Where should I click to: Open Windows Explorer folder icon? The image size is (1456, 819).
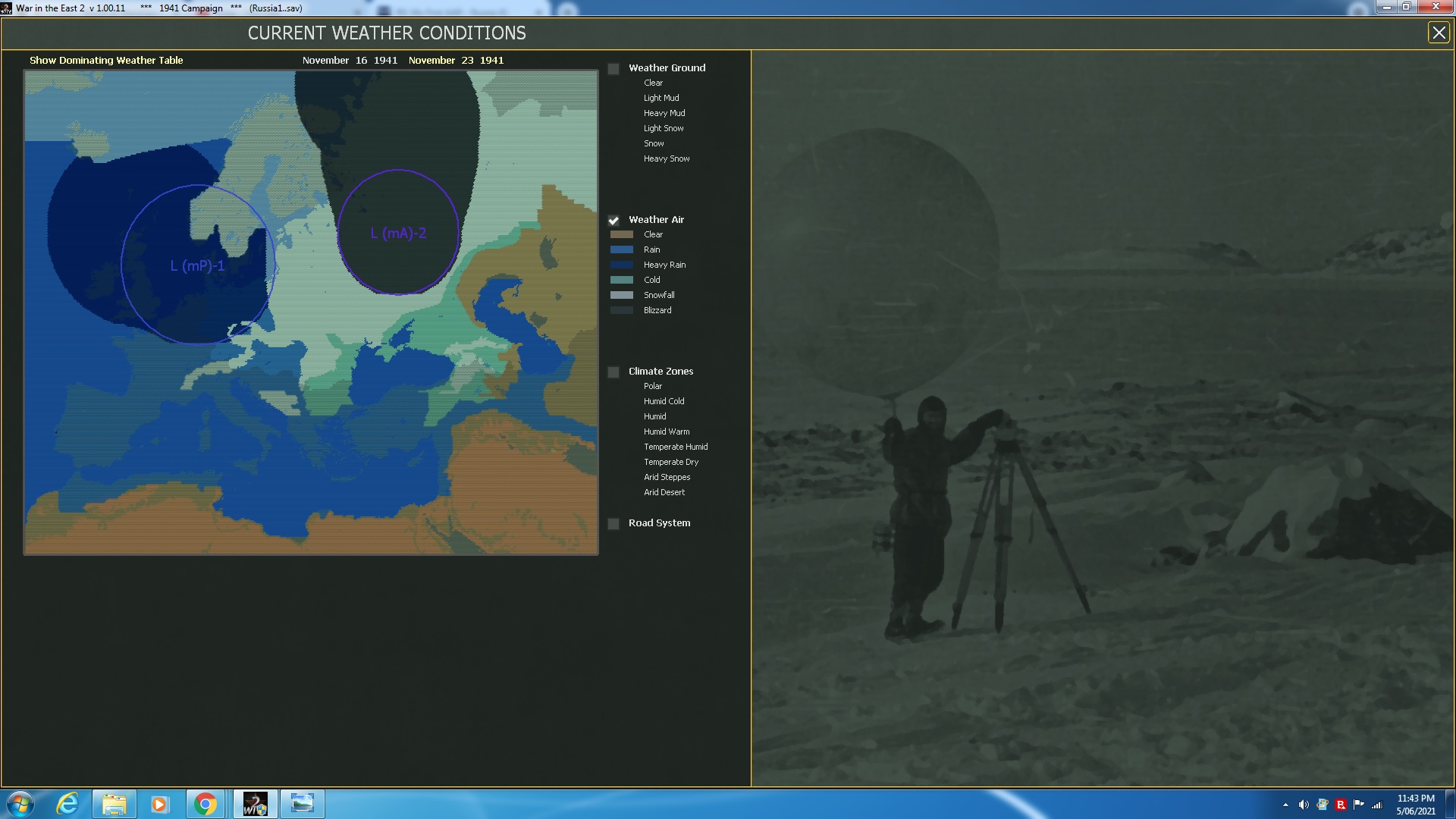(114, 804)
